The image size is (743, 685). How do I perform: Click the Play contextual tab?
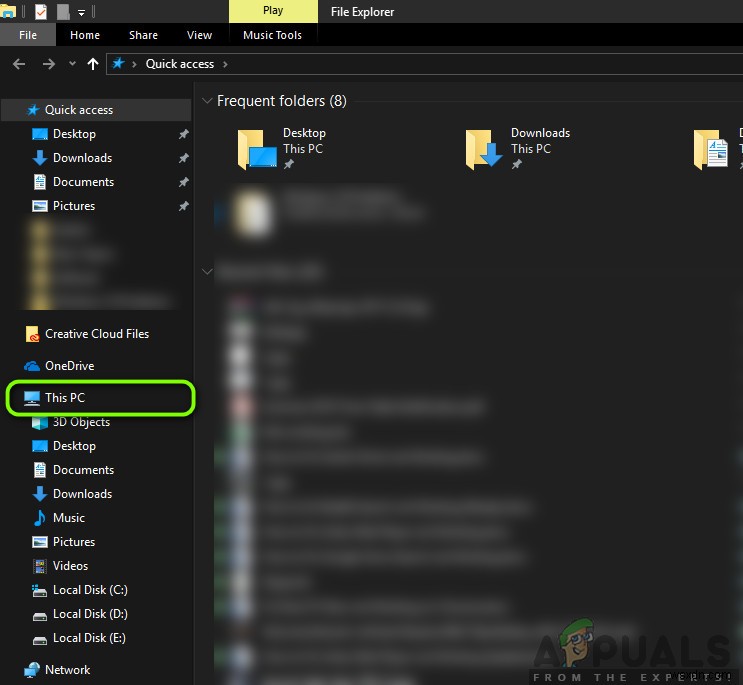tap(273, 11)
